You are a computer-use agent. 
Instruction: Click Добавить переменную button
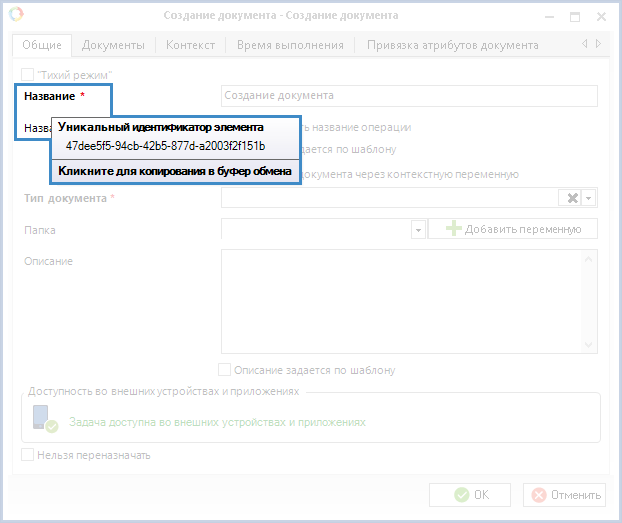point(513,229)
